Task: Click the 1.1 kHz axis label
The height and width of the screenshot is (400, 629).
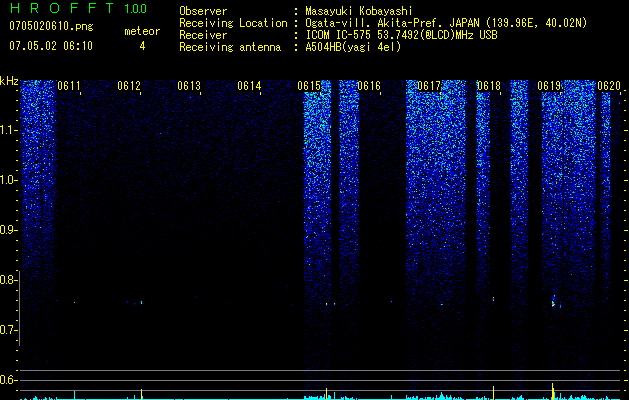Action: click(x=9, y=130)
